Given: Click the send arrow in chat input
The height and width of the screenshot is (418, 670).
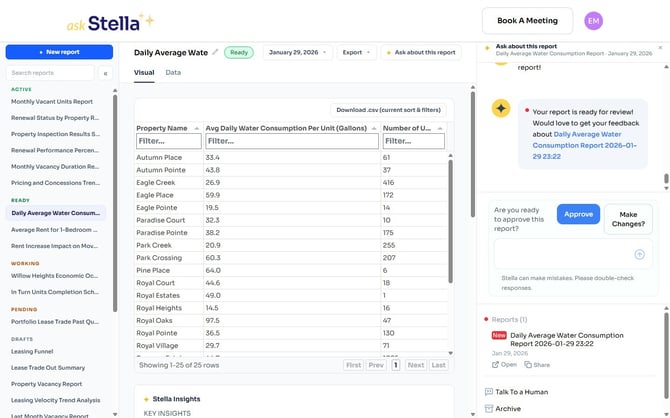Looking at the screenshot, I should click(x=639, y=254).
